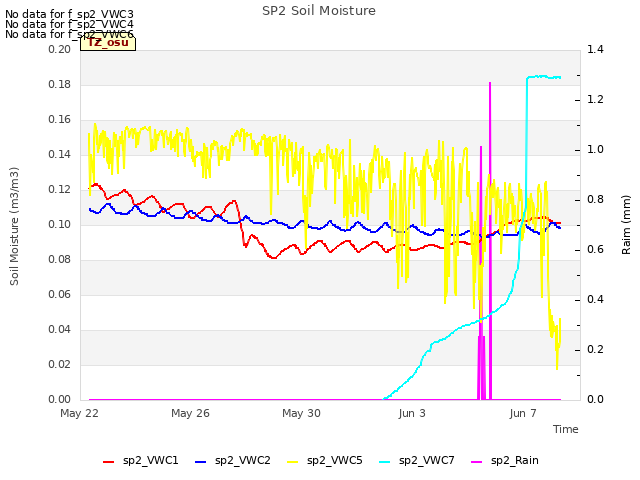Click the blue sp2_VWC2 legend swatch
This screenshot has height=480, width=640.
coord(200,462)
